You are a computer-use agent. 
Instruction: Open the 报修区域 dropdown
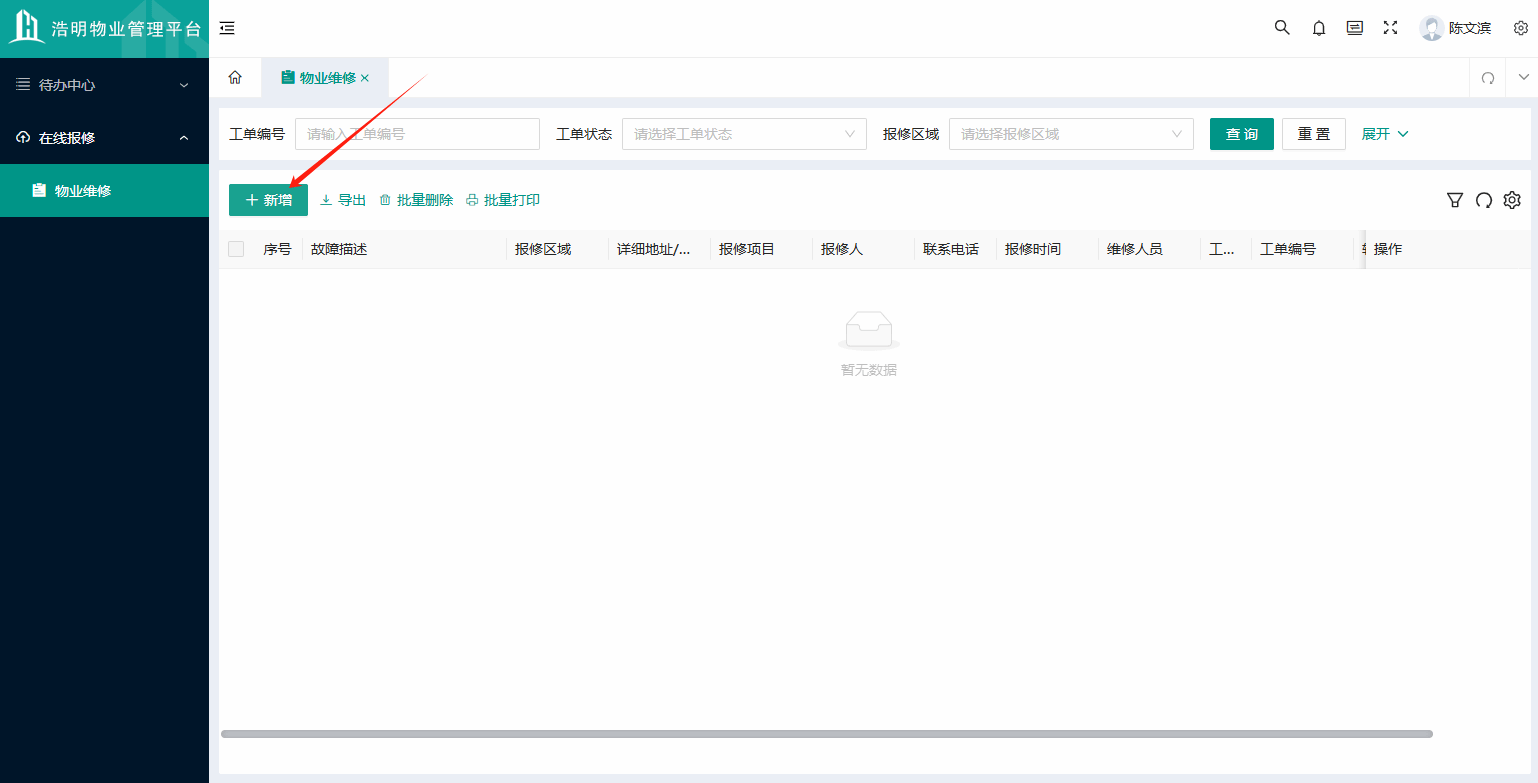[1071, 134]
